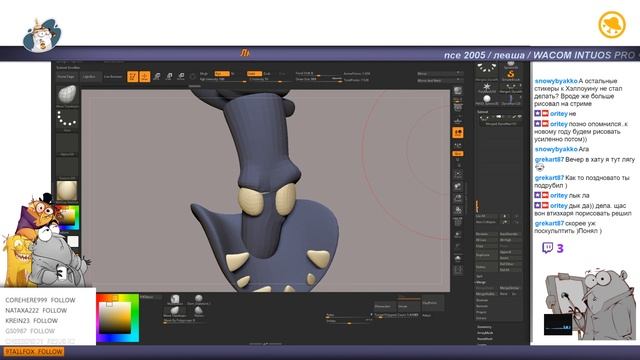Expand the NanoMesh palette section
Image resolution: width=640 pixels, height=360 pixels.
click(485, 339)
